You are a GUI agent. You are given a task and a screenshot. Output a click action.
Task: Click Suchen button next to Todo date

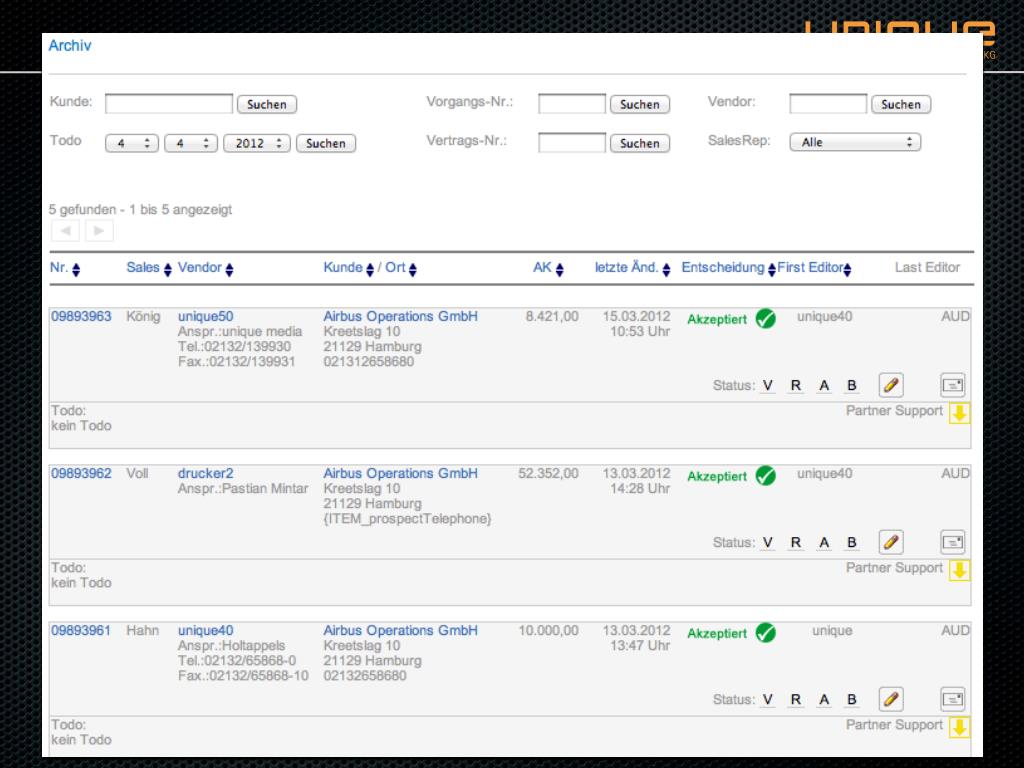(326, 143)
